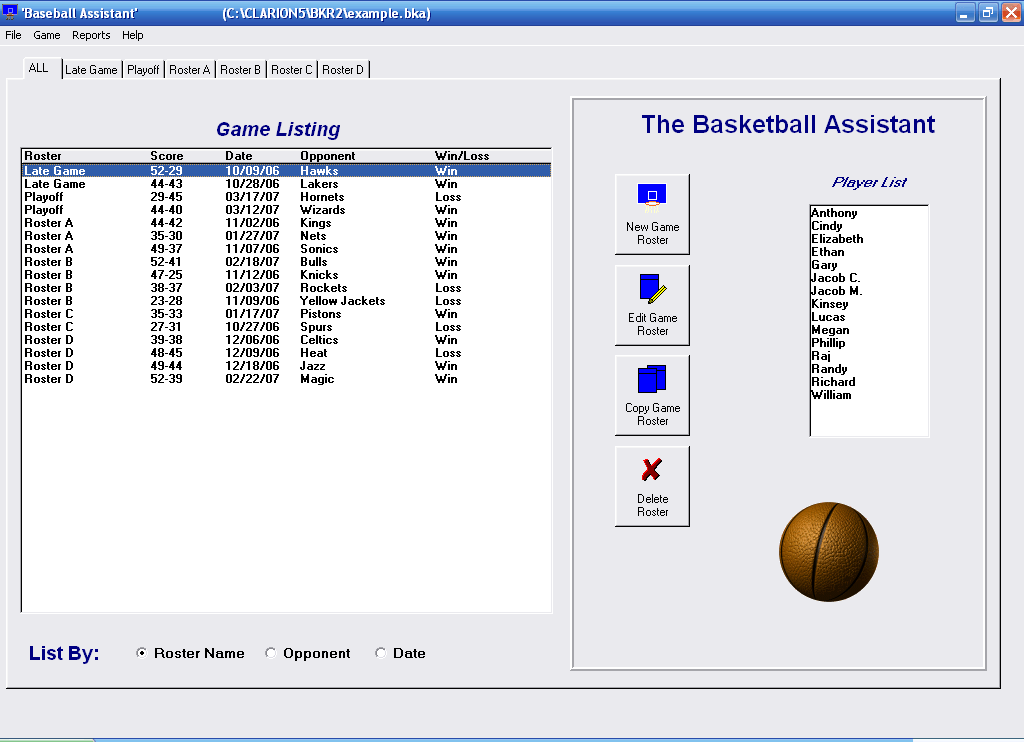Open the Reports menu
1024x742 pixels.
(x=91, y=35)
